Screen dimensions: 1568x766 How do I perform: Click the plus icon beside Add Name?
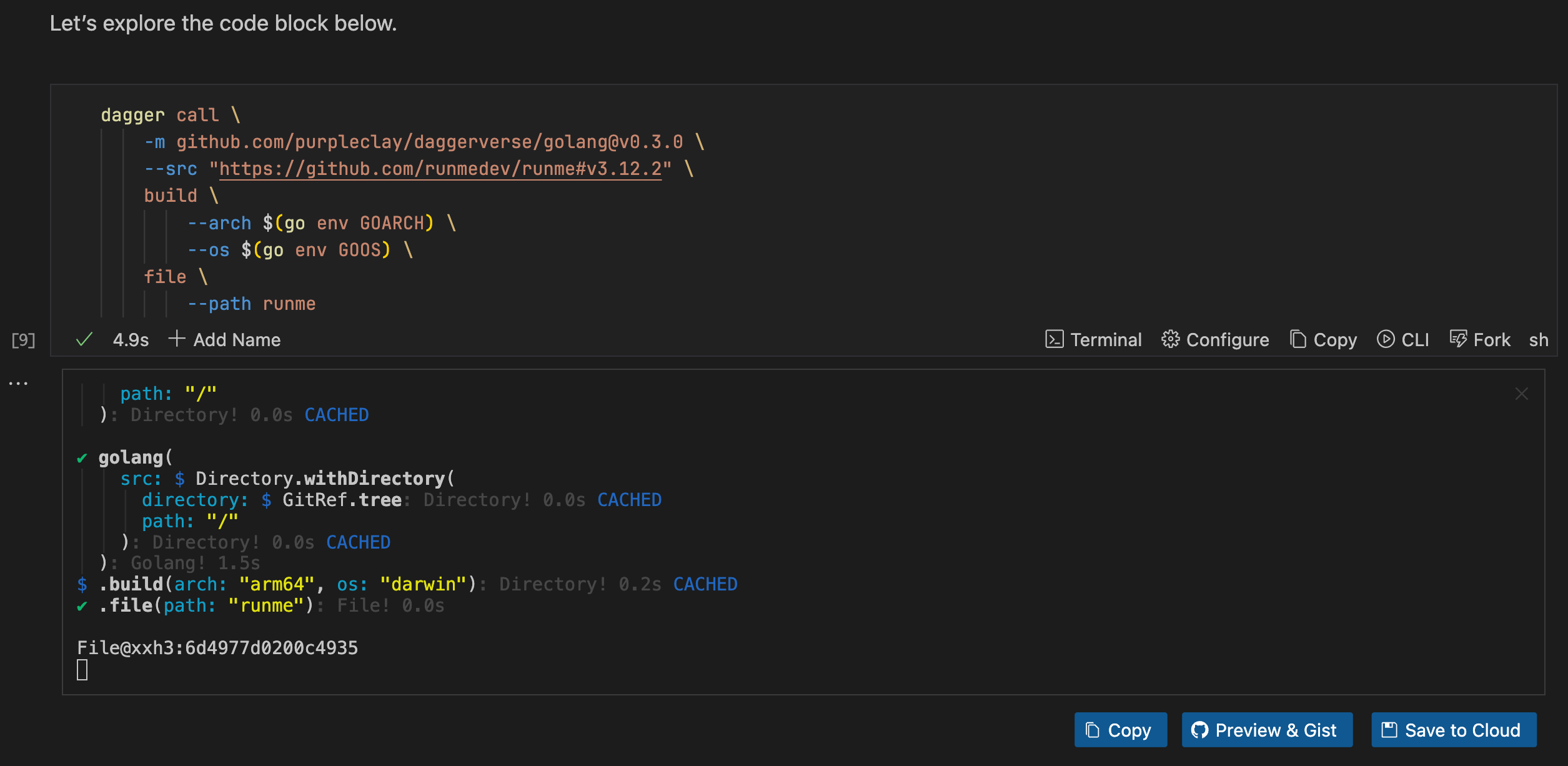tap(177, 339)
